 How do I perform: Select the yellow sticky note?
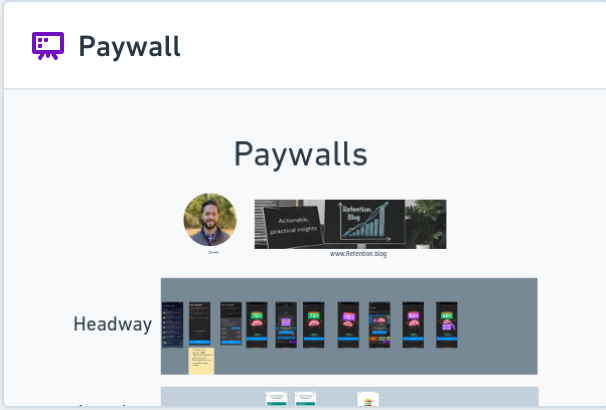pyautogui.click(x=201, y=361)
